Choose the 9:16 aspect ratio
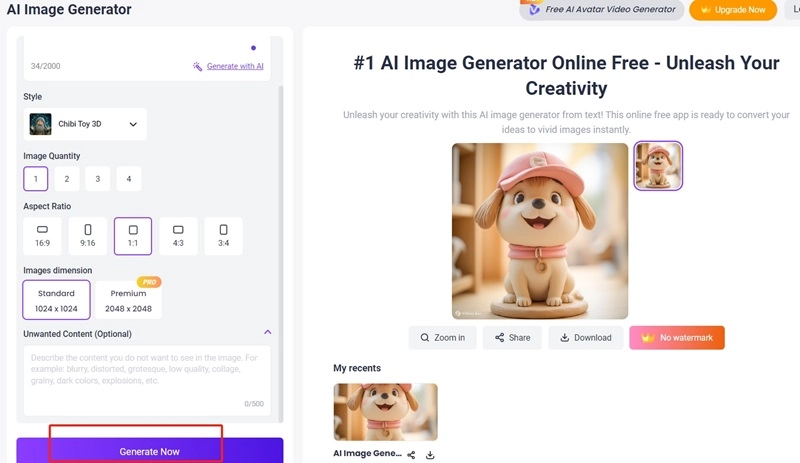The width and height of the screenshot is (800, 463). tap(88, 236)
